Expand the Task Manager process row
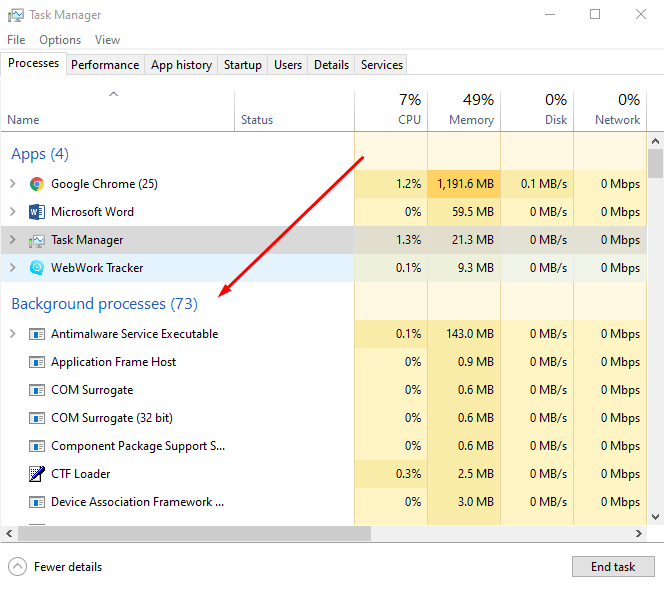Image resolution: width=664 pixels, height=590 pixels. click(13, 240)
